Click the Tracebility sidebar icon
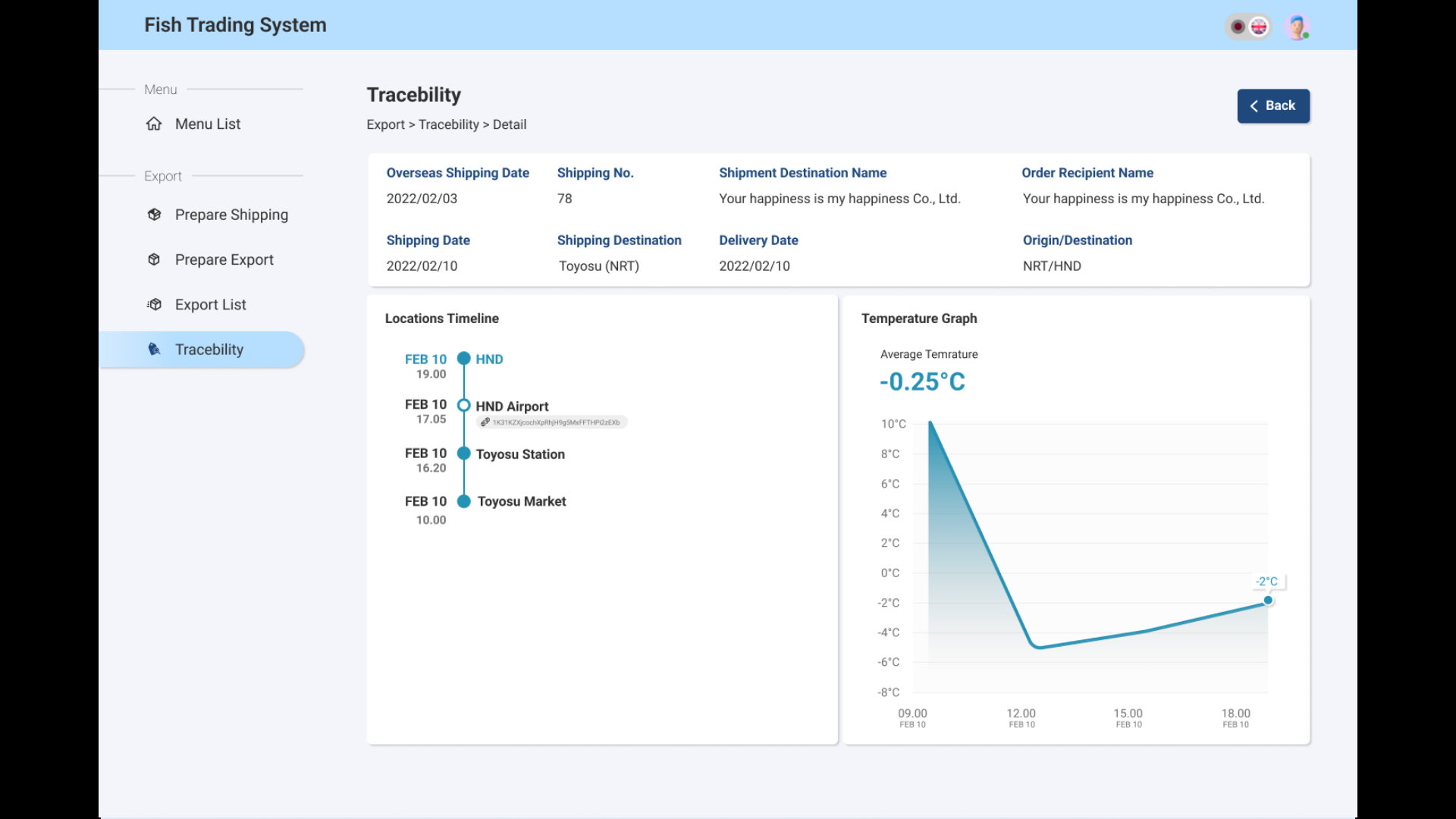This screenshot has height=819, width=1456. point(154,349)
